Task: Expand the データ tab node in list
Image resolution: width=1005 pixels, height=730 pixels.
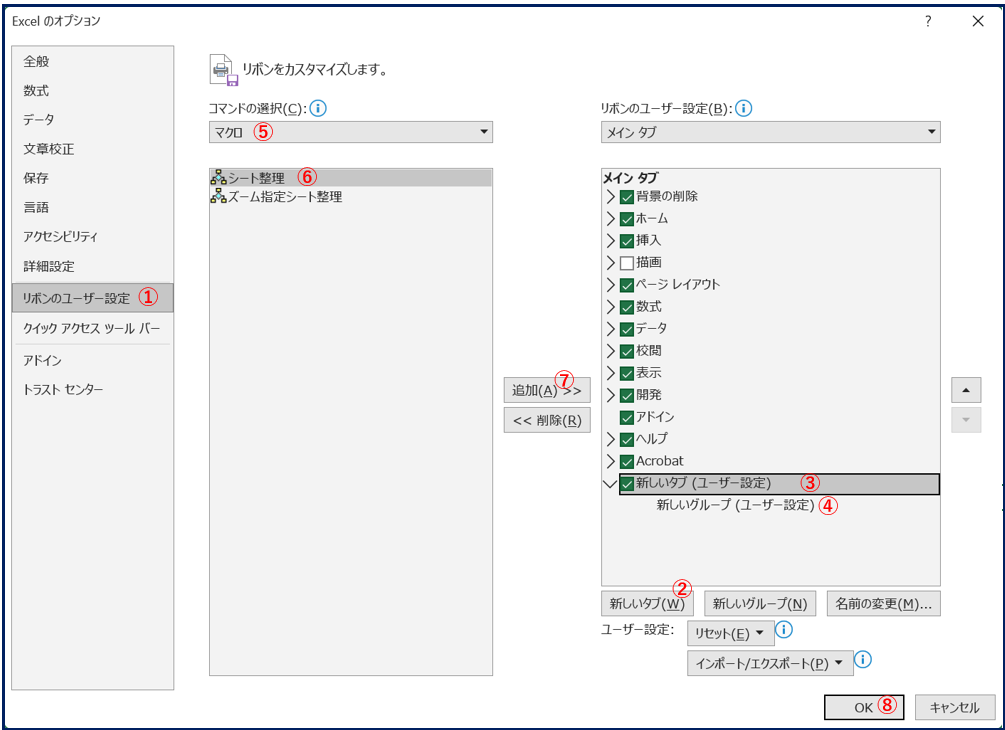Action: tap(610, 329)
